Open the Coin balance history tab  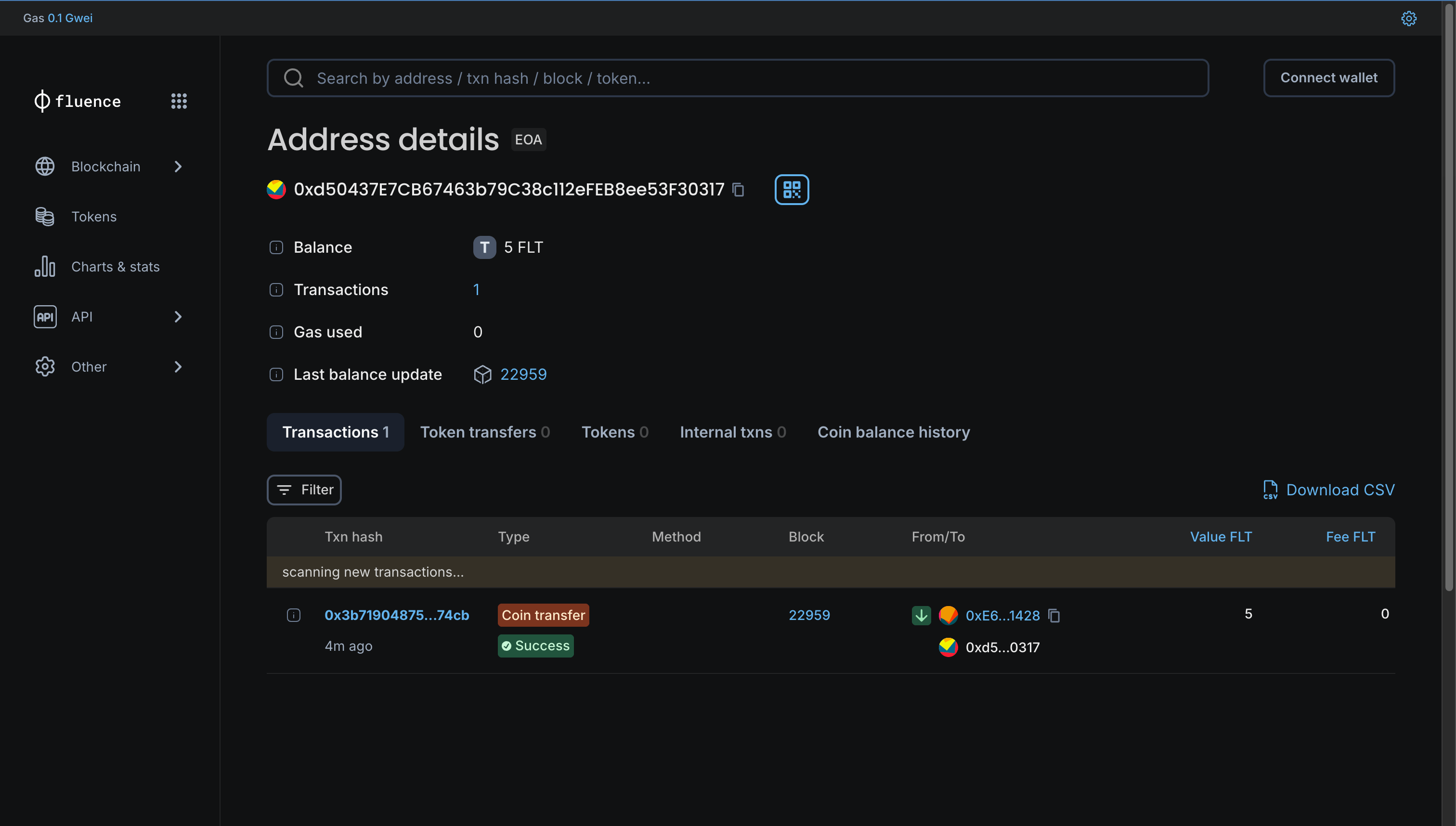tap(893, 432)
